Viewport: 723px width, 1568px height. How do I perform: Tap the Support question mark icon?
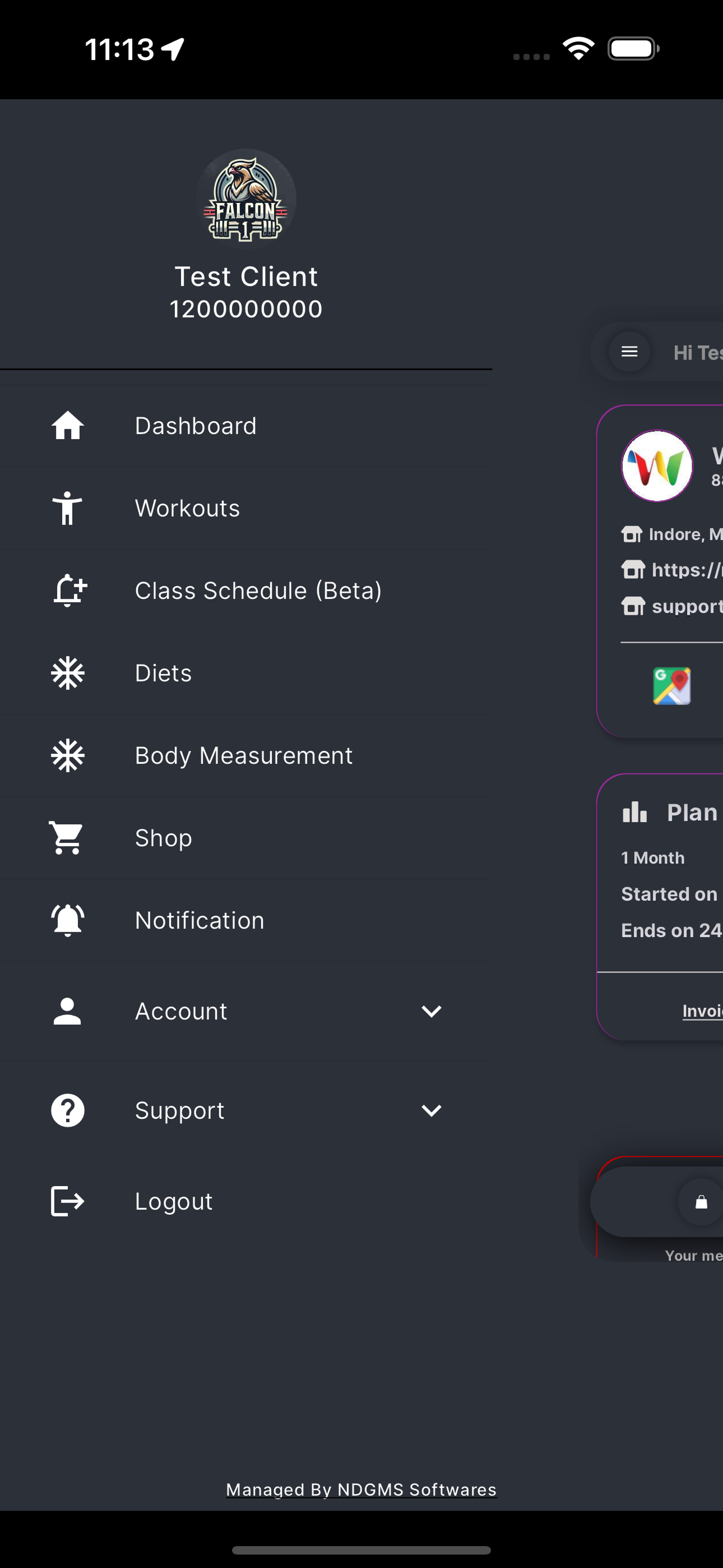68,1110
